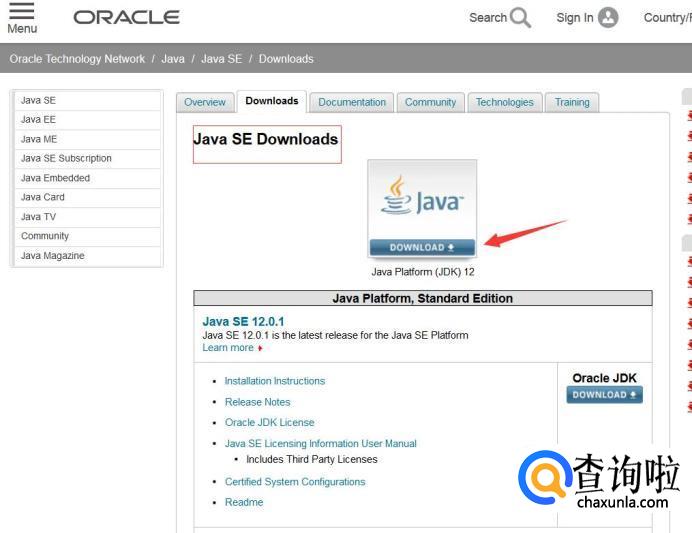Viewport: 692px width, 533px height.
Task: Open the Country/Region selector
Action: click(x=668, y=18)
